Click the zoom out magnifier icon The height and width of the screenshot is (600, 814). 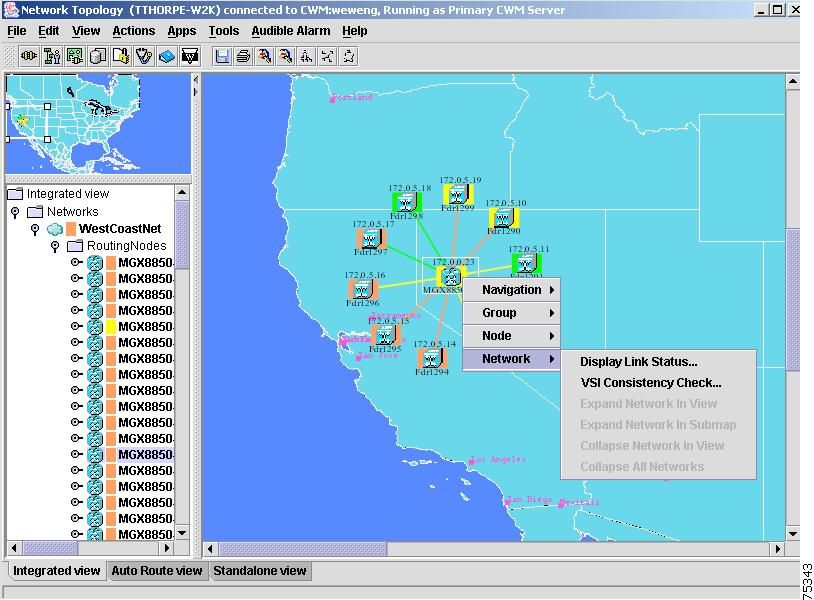[286, 56]
